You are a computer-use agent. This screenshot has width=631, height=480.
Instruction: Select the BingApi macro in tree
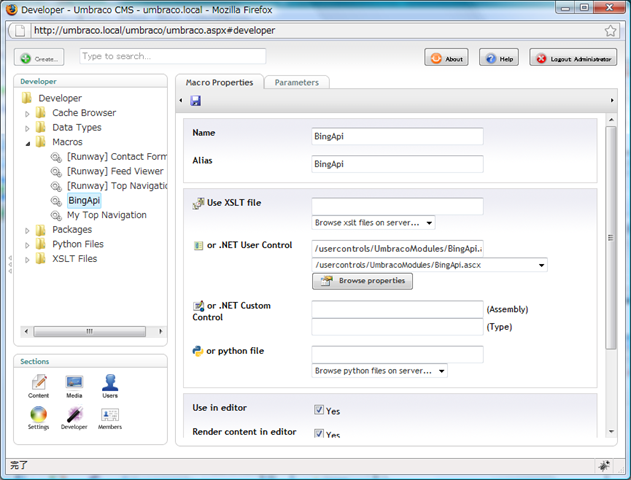[84, 200]
